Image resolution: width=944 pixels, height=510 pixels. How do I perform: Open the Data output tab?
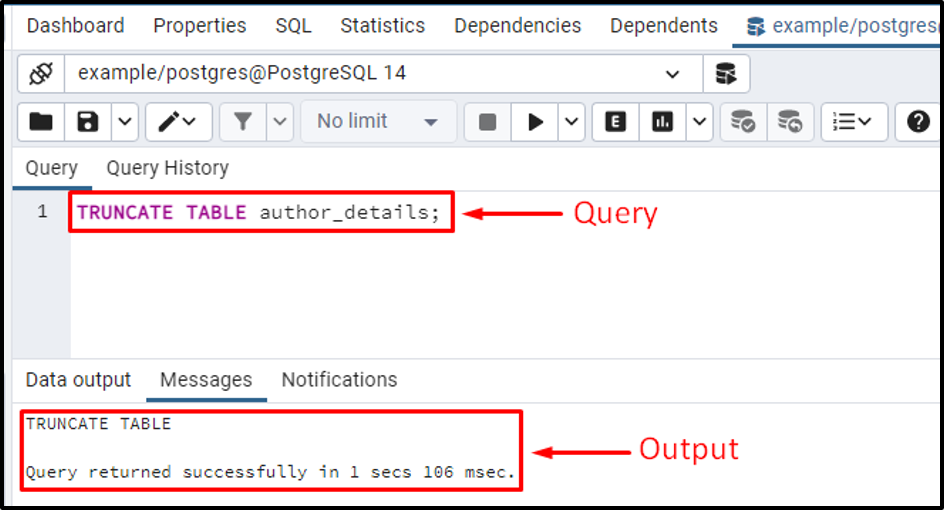pyautogui.click(x=78, y=380)
